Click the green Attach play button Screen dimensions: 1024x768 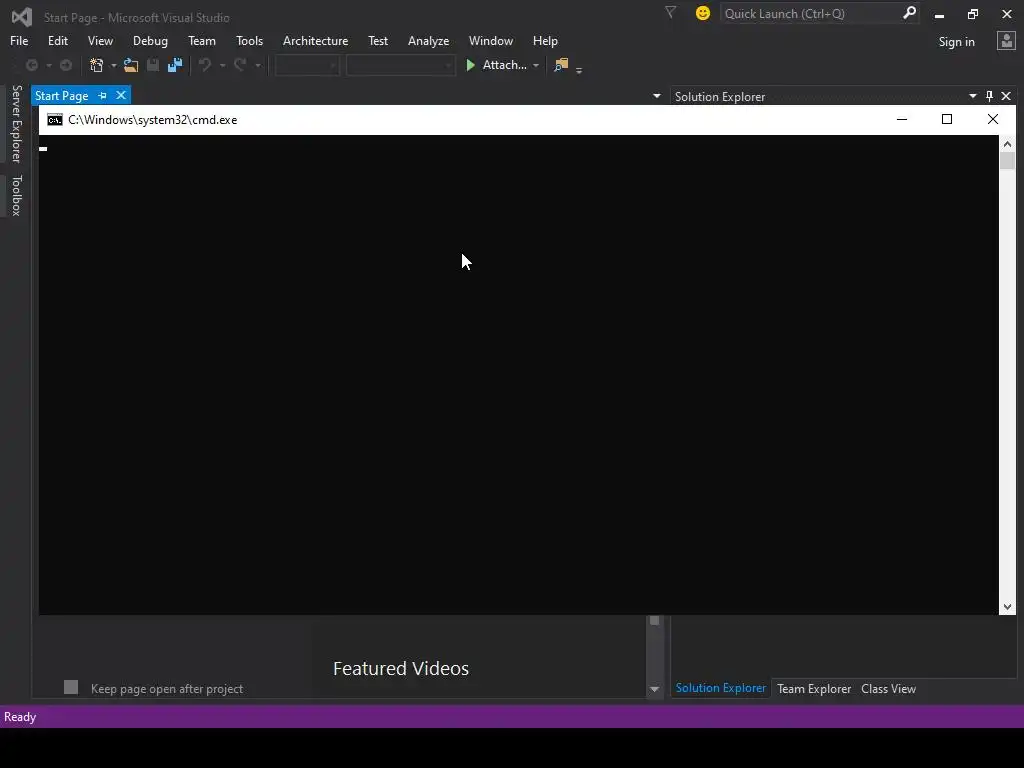tap(470, 65)
